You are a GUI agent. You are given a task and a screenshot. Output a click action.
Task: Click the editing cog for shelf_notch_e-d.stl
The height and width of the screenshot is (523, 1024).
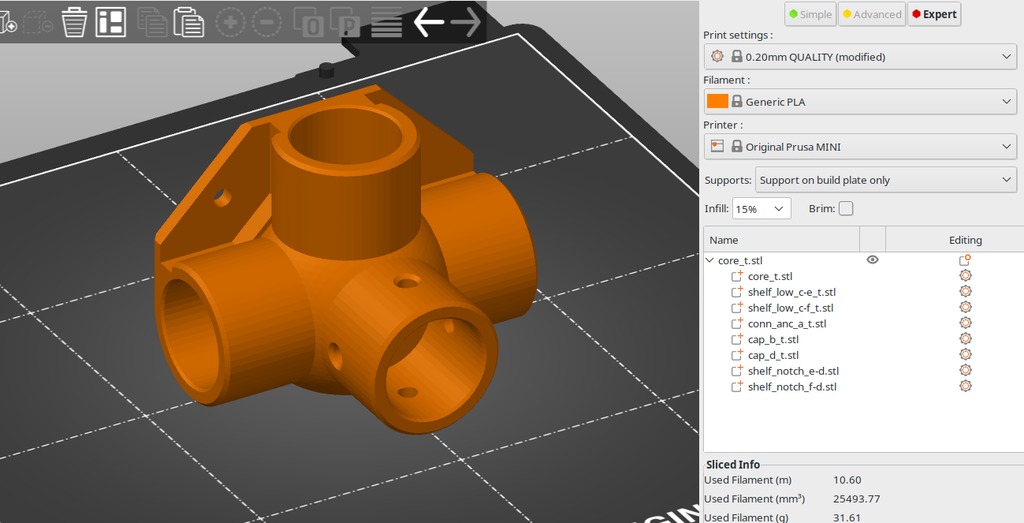[x=965, y=370]
